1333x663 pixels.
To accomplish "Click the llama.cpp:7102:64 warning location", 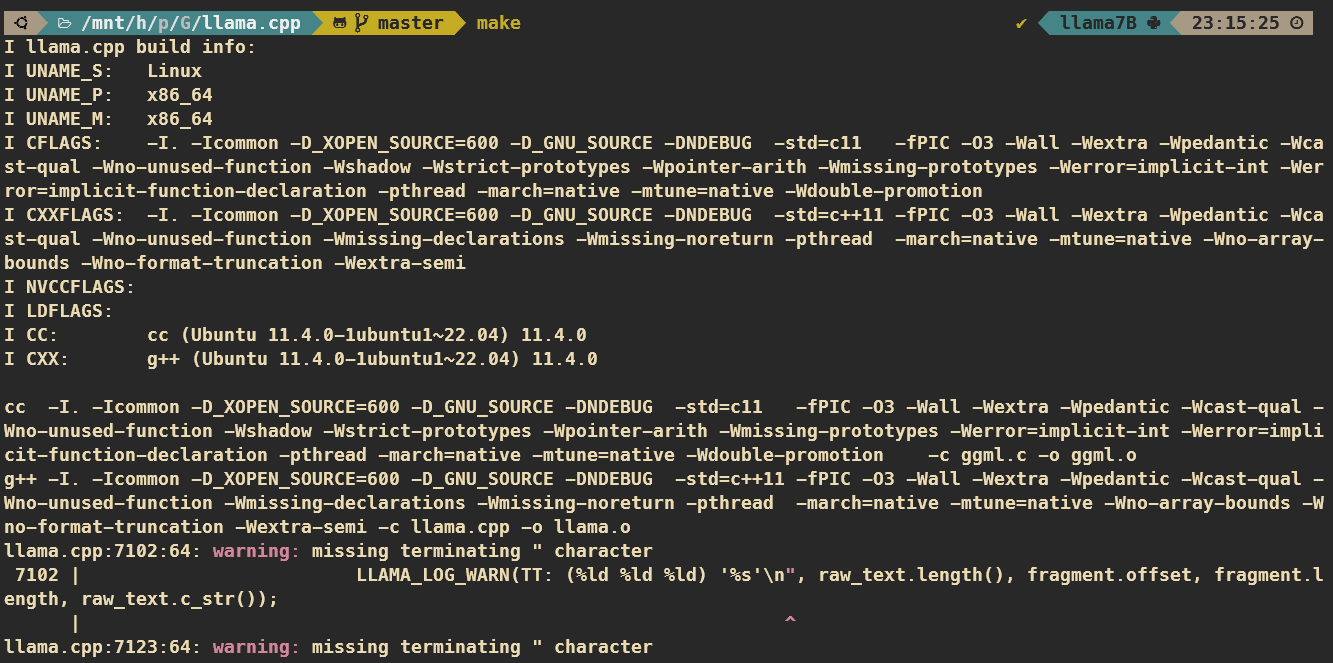I will pyautogui.click(x=102, y=551).
